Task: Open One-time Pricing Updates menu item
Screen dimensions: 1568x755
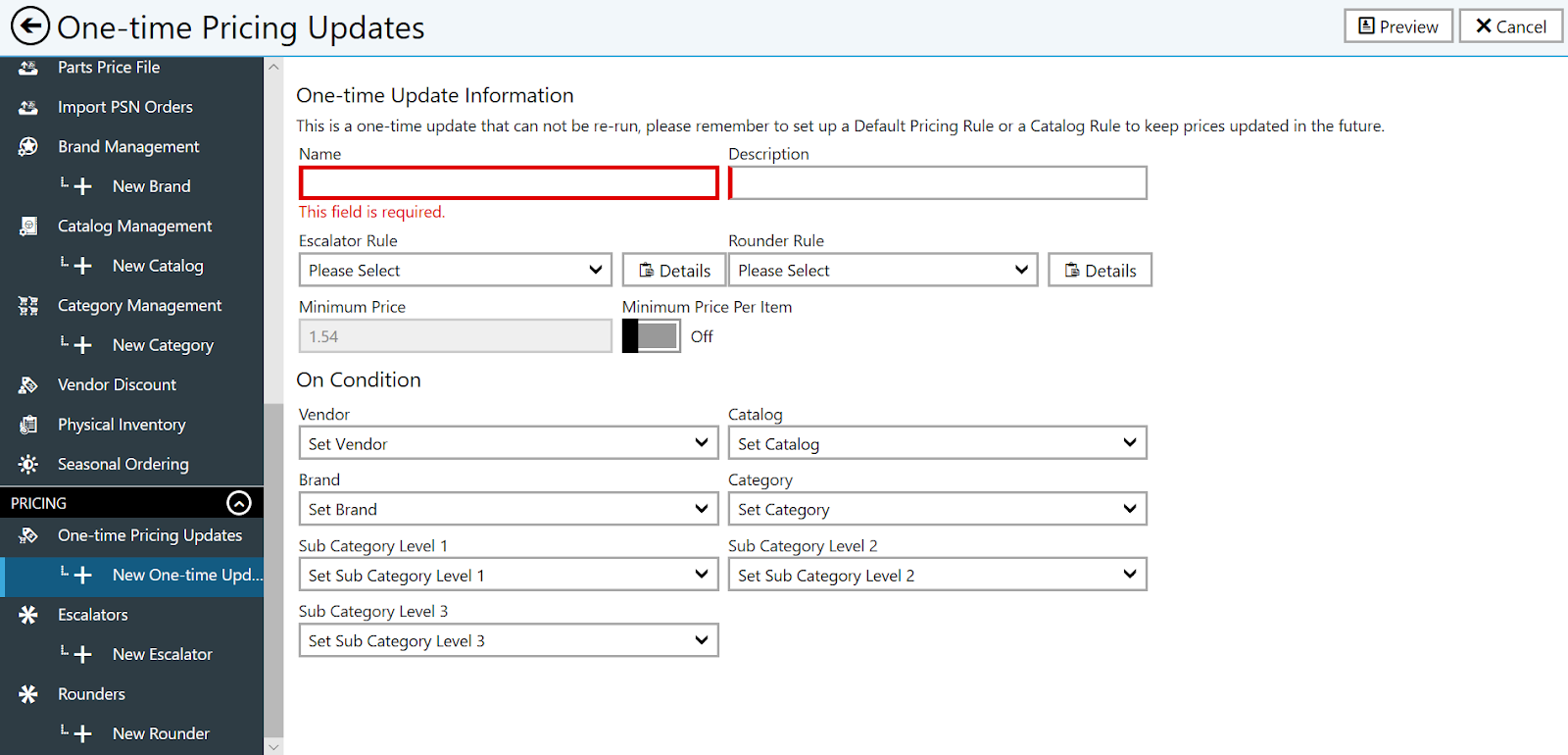Action: (x=150, y=535)
